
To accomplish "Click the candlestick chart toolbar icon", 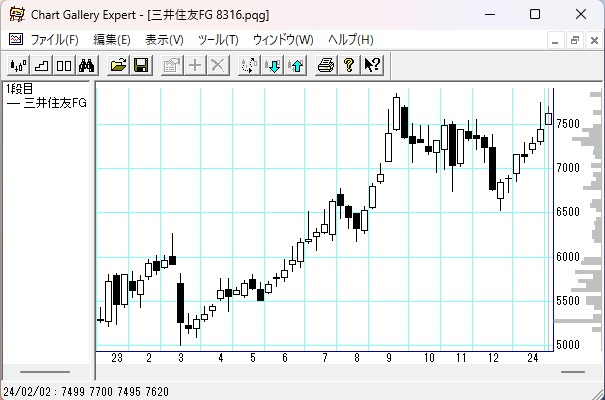I will [17, 66].
